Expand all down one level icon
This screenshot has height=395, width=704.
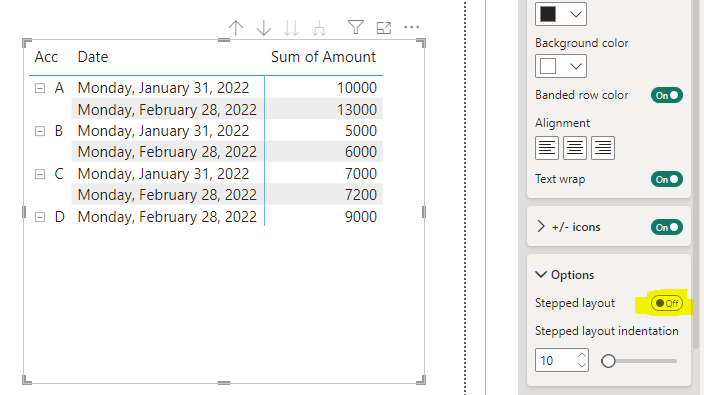(x=319, y=28)
